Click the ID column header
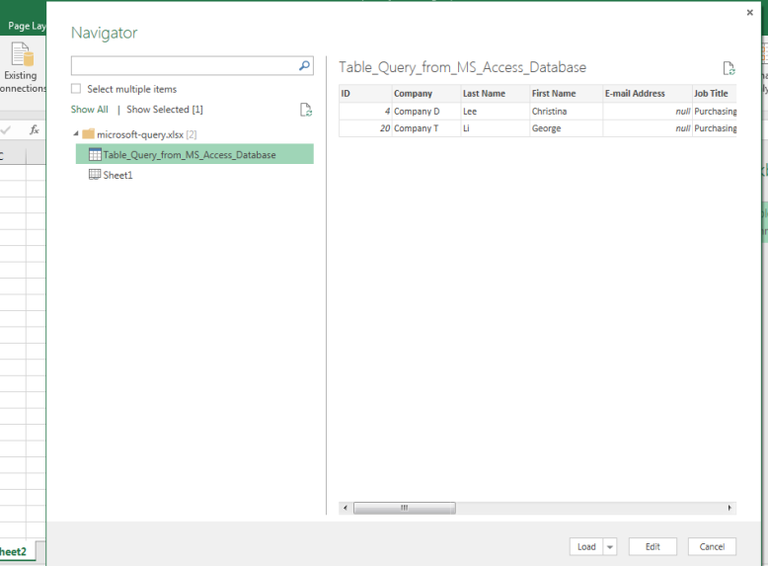 [365, 94]
